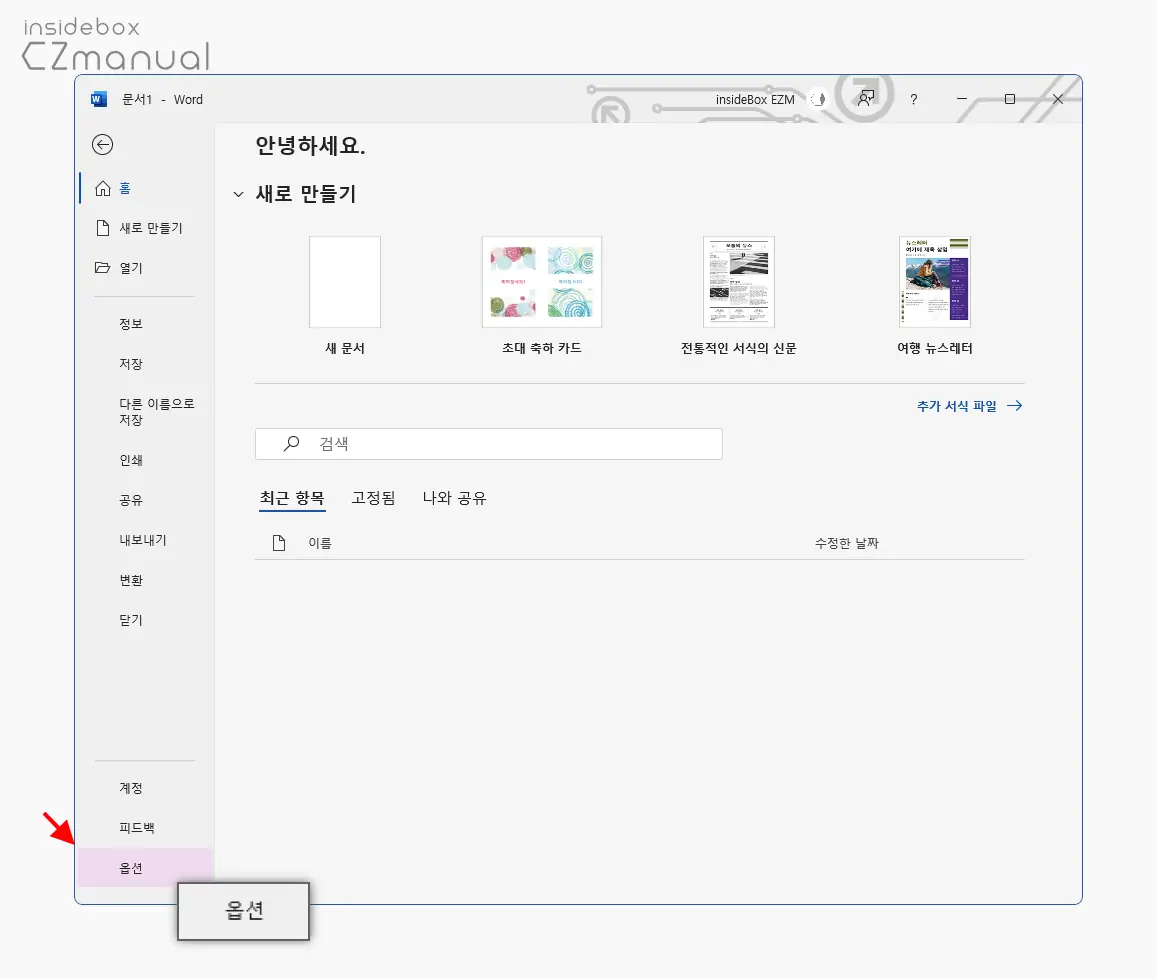Click the back arrow to return to document

coord(103,145)
